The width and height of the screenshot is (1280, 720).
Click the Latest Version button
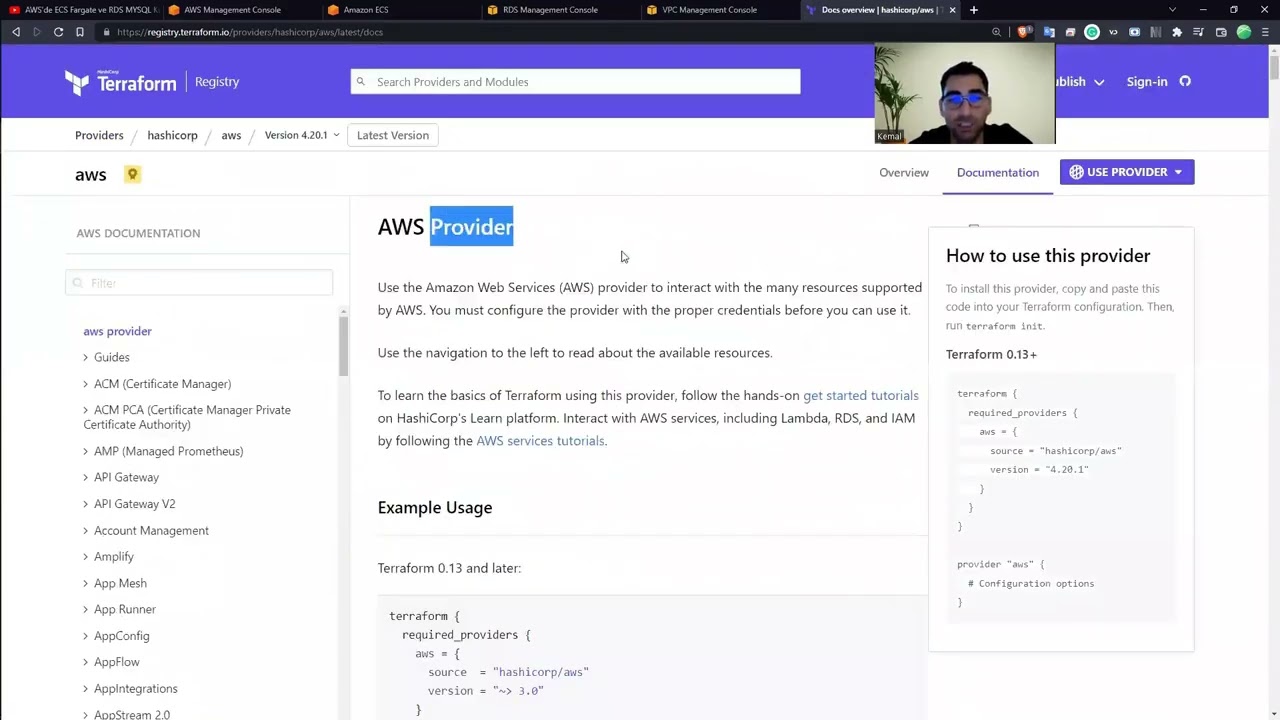(393, 135)
